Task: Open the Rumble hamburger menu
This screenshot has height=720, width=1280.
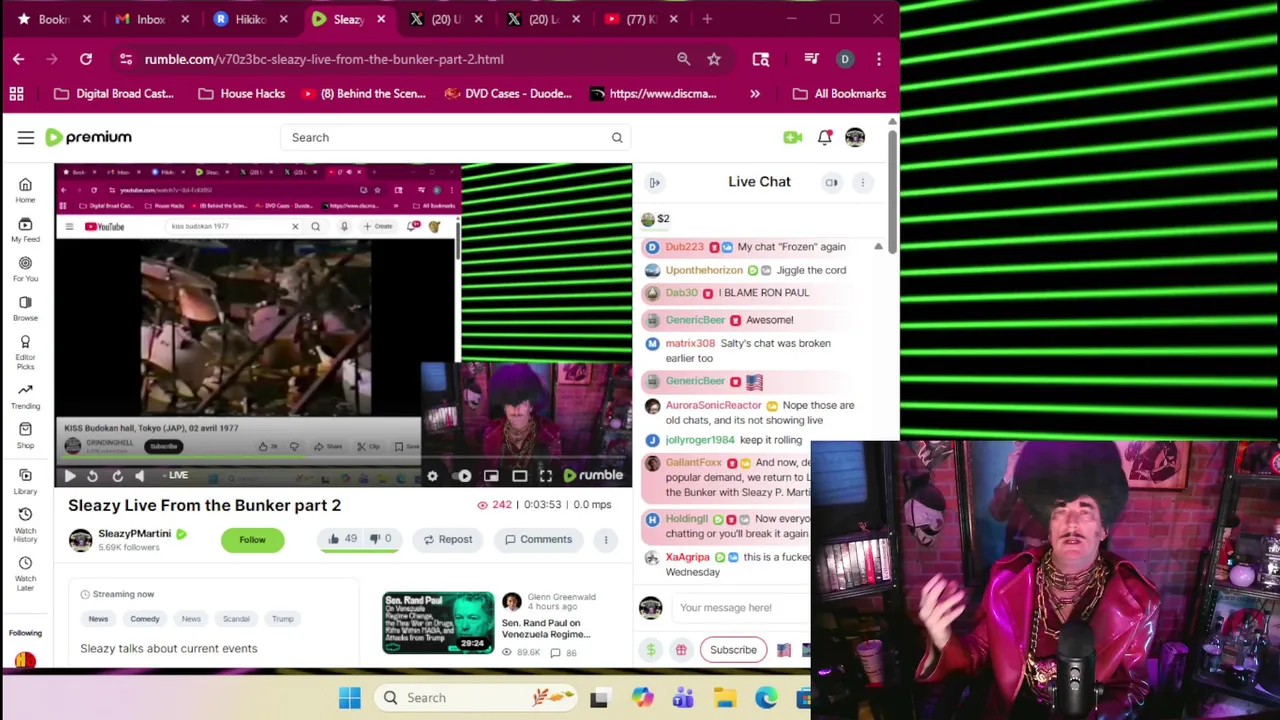Action: [x=26, y=137]
